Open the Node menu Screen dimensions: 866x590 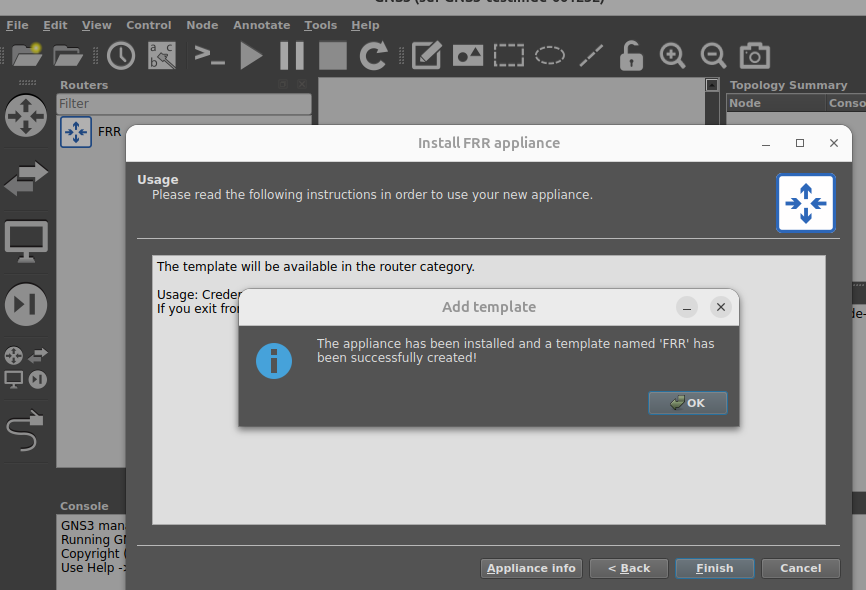[202, 25]
